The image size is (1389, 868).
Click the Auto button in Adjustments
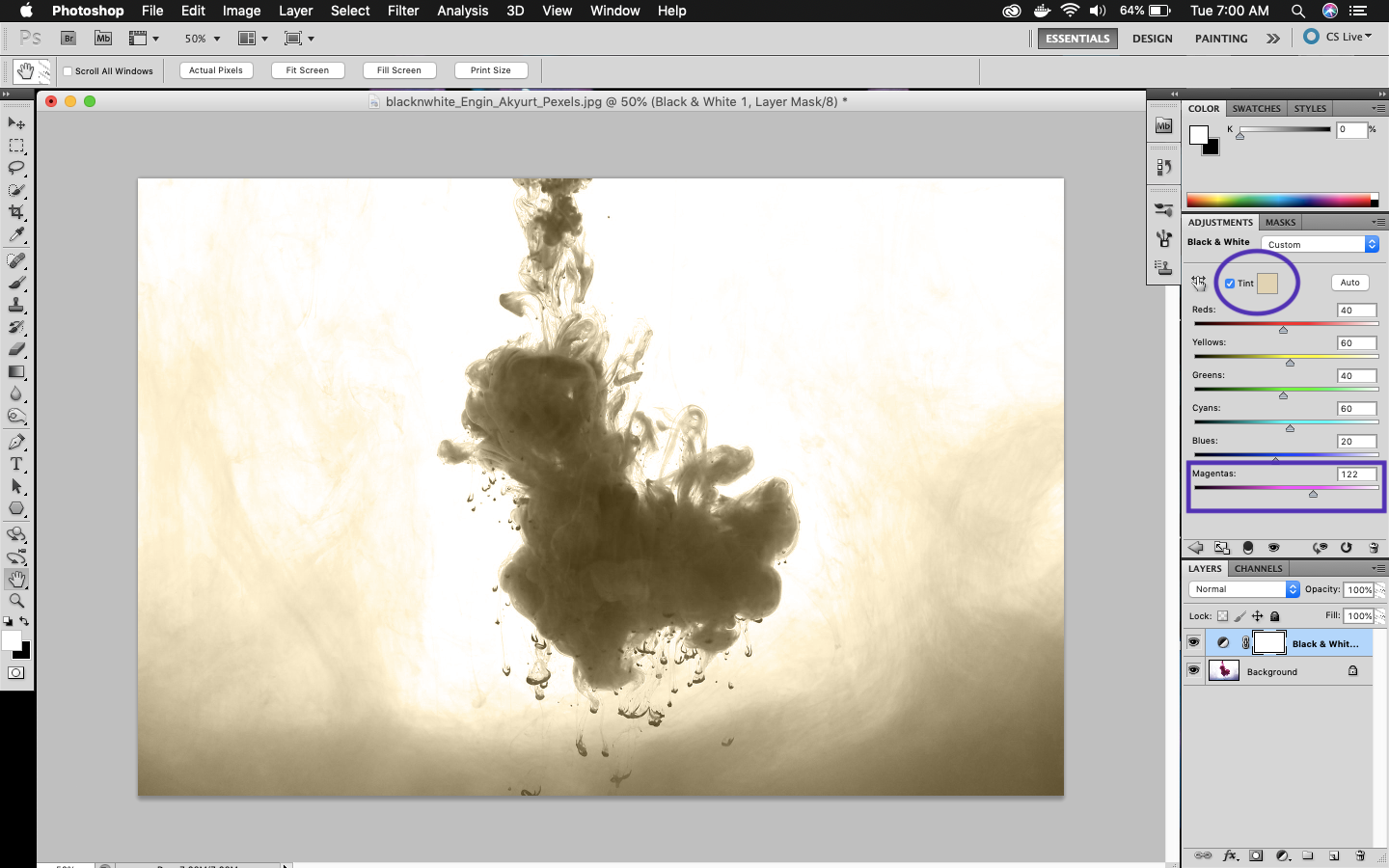(x=1349, y=283)
